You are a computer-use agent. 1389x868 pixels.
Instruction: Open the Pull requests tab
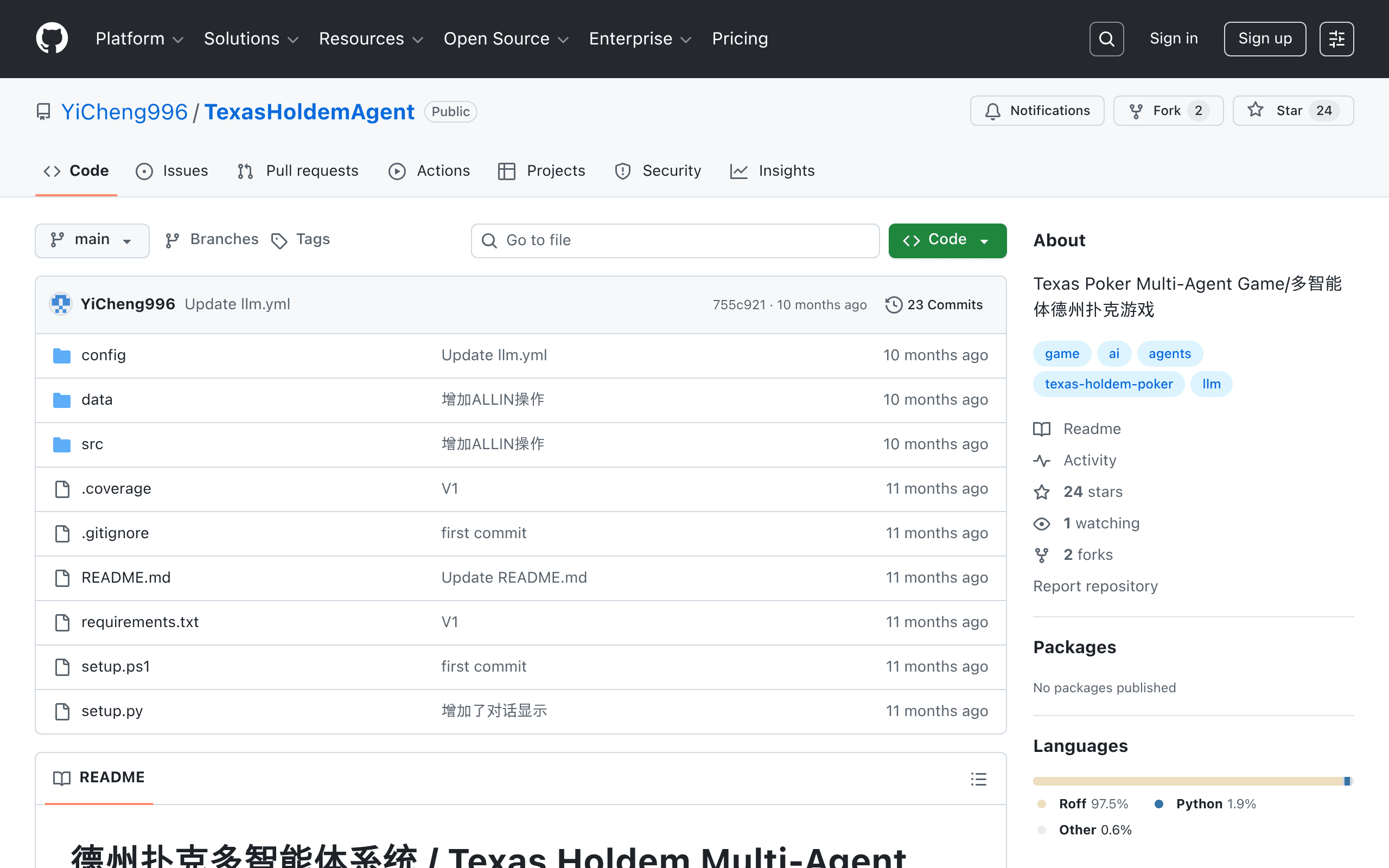tap(298, 170)
